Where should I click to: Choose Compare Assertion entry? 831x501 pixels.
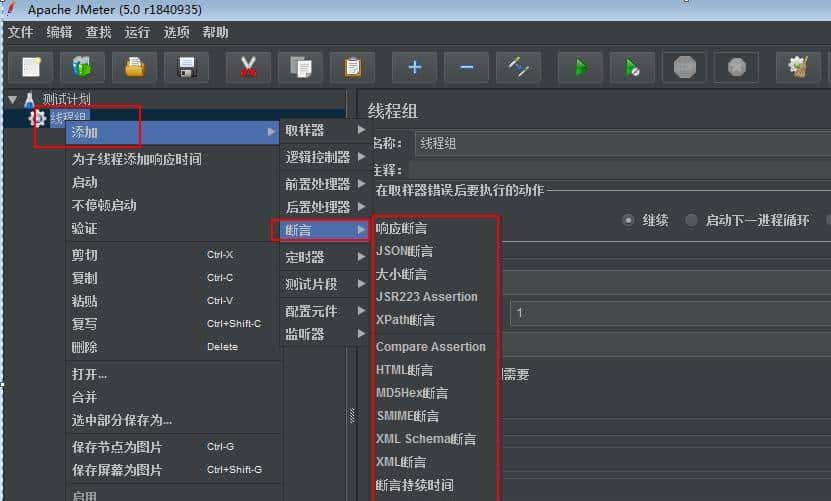431,347
